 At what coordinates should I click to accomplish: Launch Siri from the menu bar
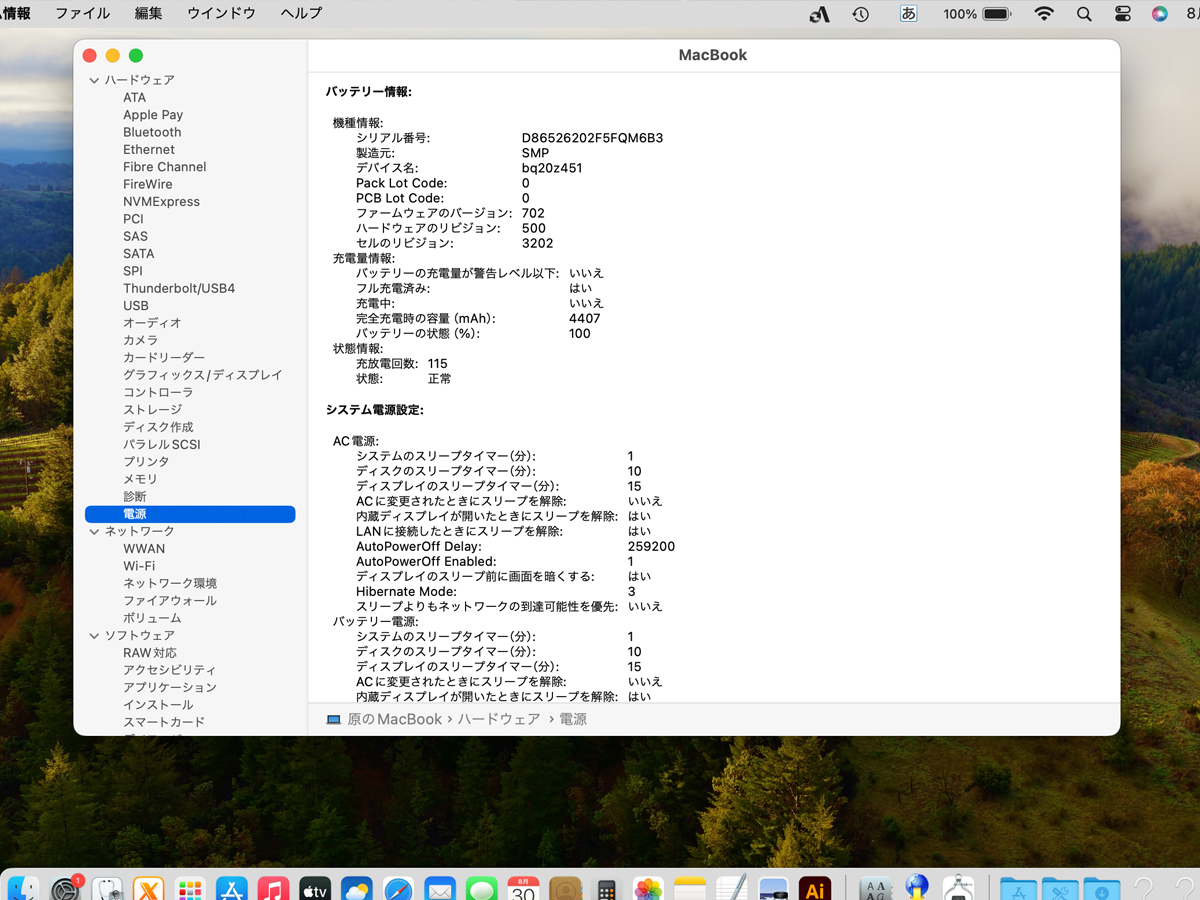coord(1159,14)
